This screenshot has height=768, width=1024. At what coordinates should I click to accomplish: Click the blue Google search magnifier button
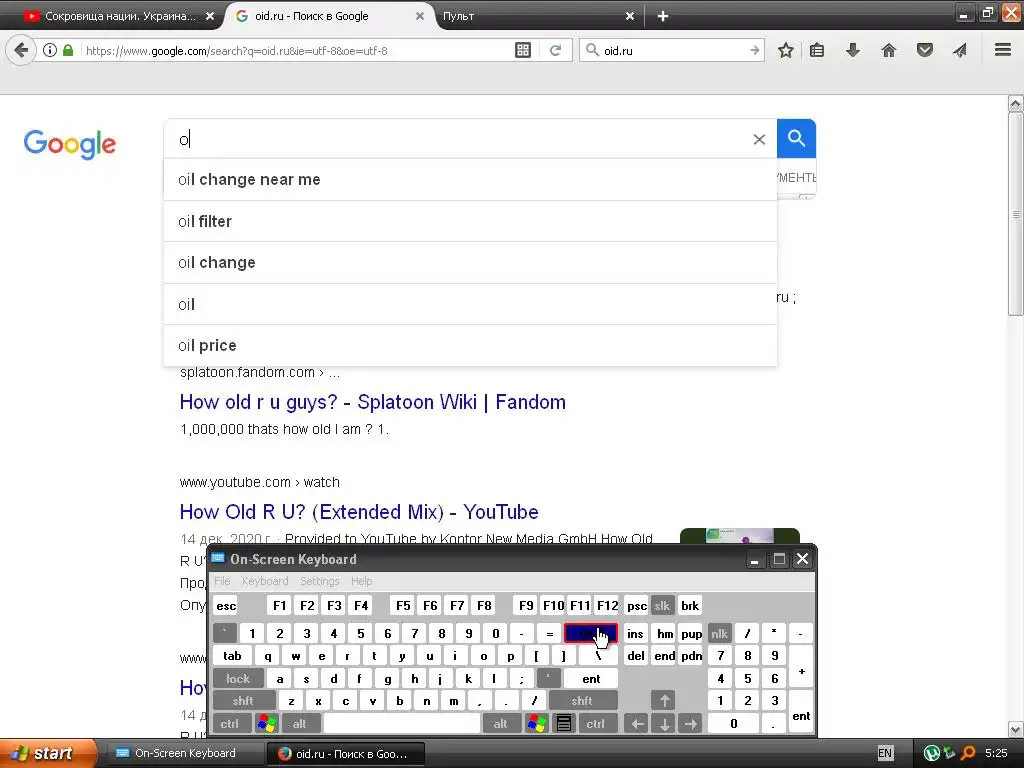(796, 138)
